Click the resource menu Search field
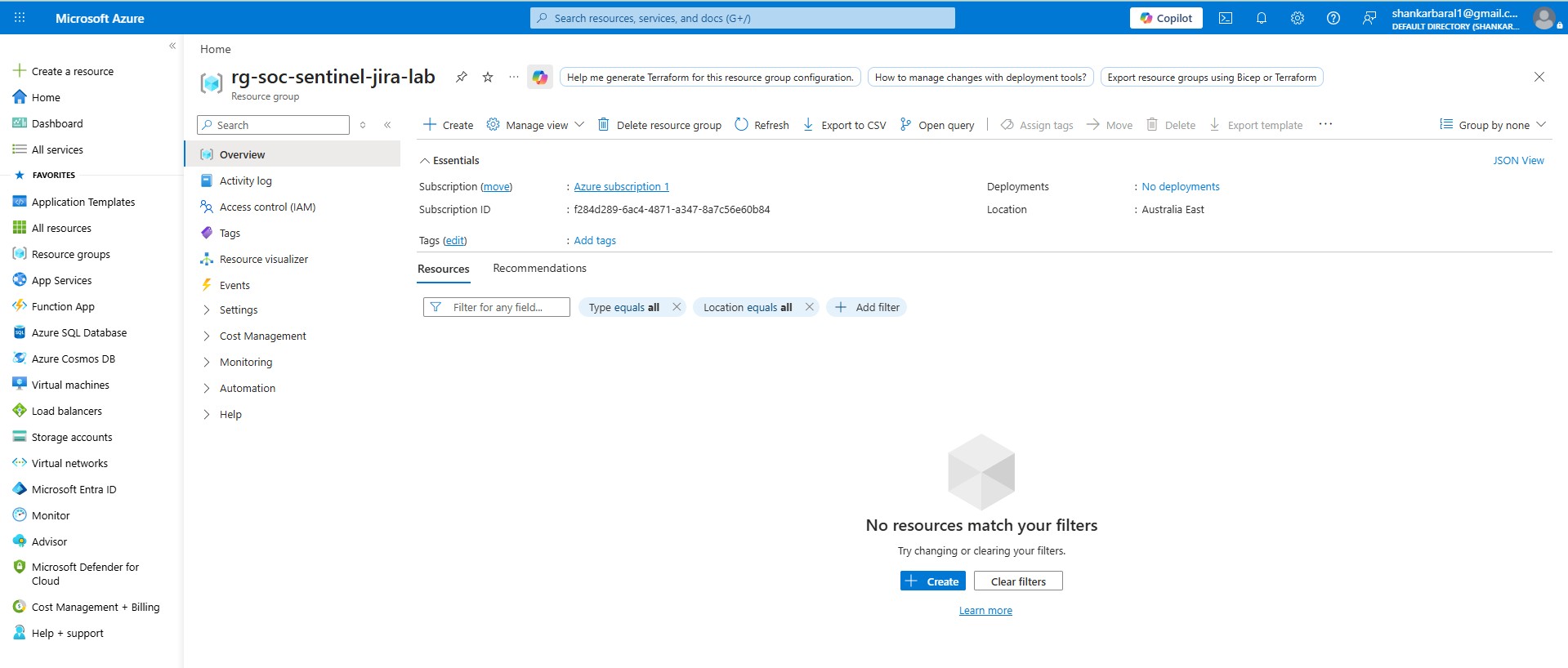 [x=273, y=125]
